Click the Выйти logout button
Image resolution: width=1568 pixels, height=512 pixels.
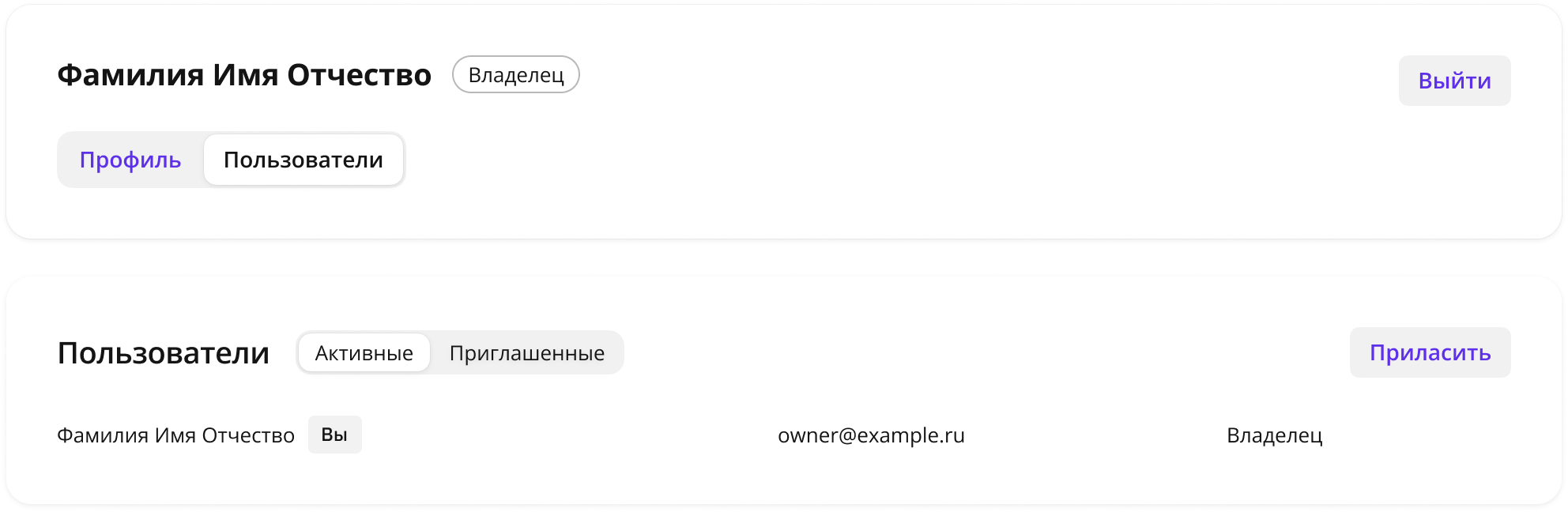click(1454, 81)
